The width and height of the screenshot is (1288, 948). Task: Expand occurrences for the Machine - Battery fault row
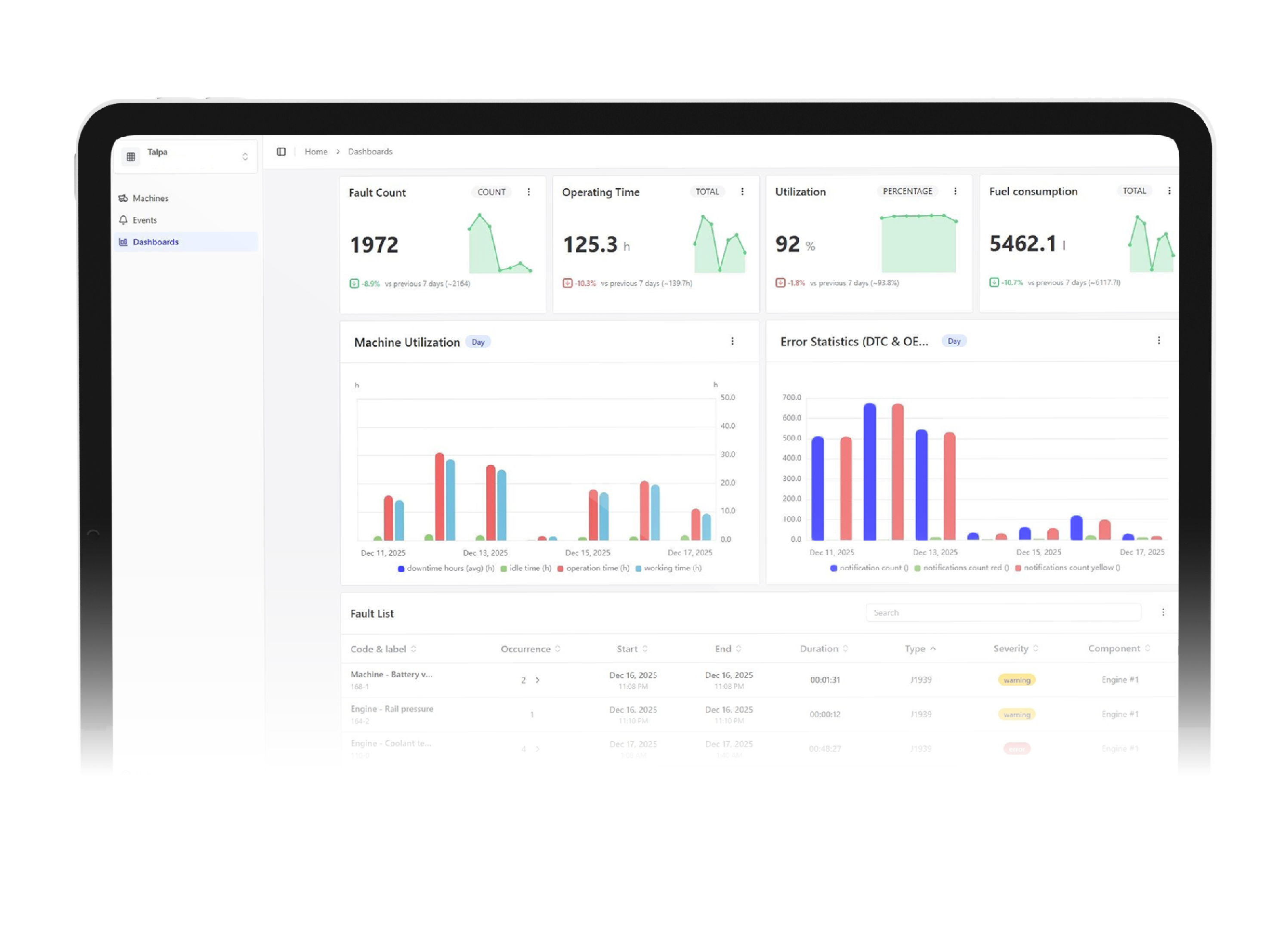pos(537,680)
